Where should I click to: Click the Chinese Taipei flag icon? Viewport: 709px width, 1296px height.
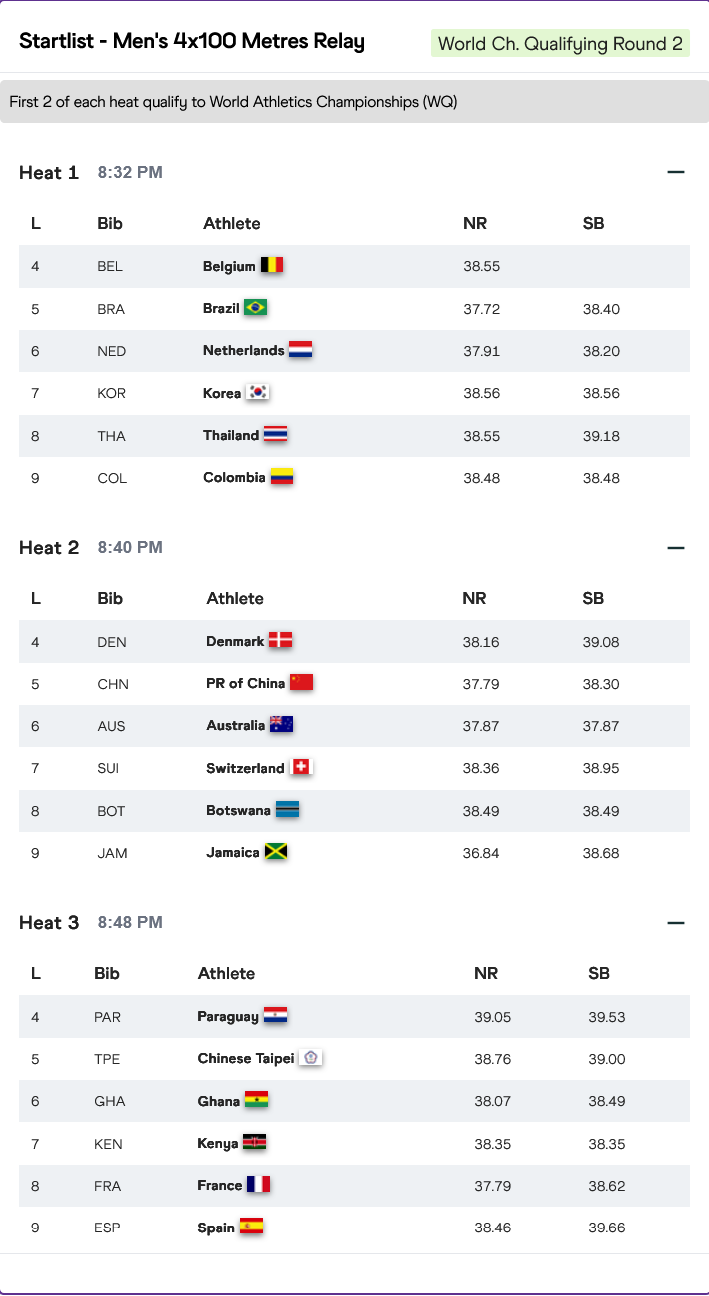click(310, 1058)
